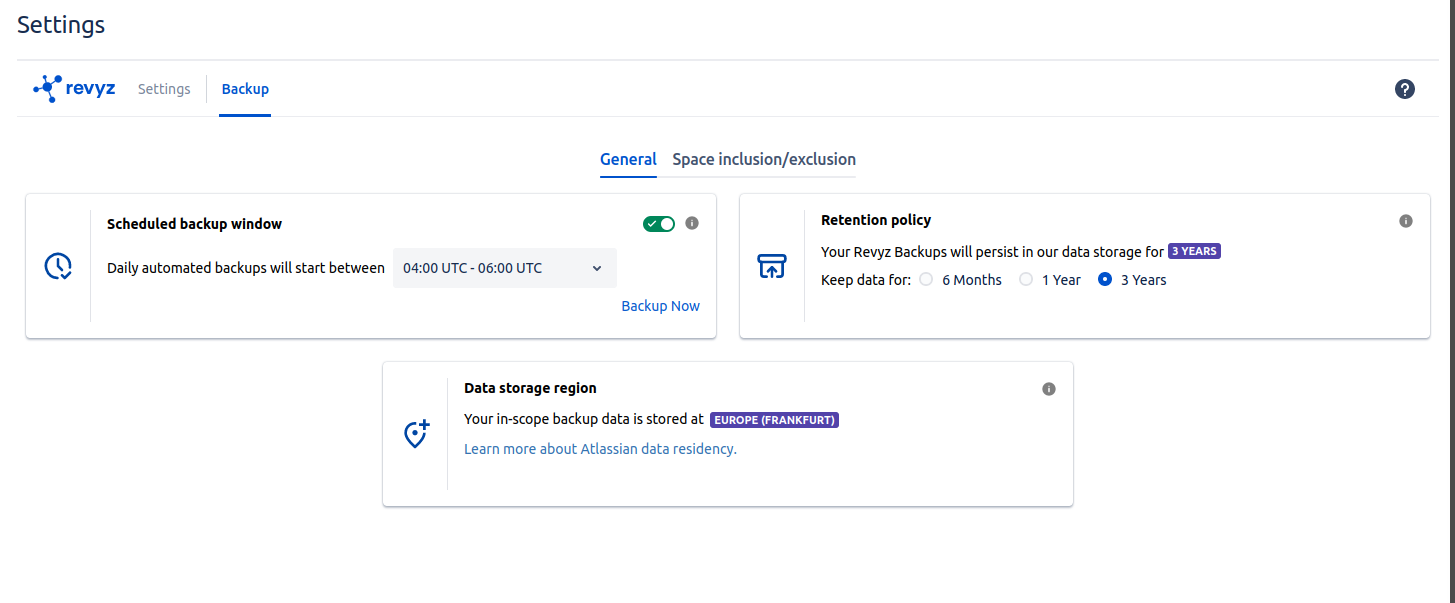Viewport: 1455px width, 603px height.
Task: Click the Backup Now link
Action: [x=660, y=306]
